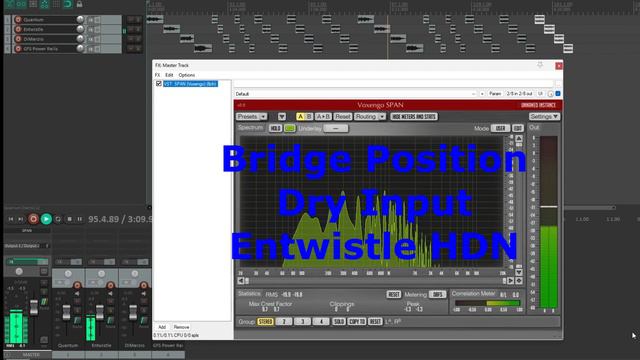Open the Underlay selector in SPAN
This screenshot has width=640, height=360.
[x=336, y=128]
